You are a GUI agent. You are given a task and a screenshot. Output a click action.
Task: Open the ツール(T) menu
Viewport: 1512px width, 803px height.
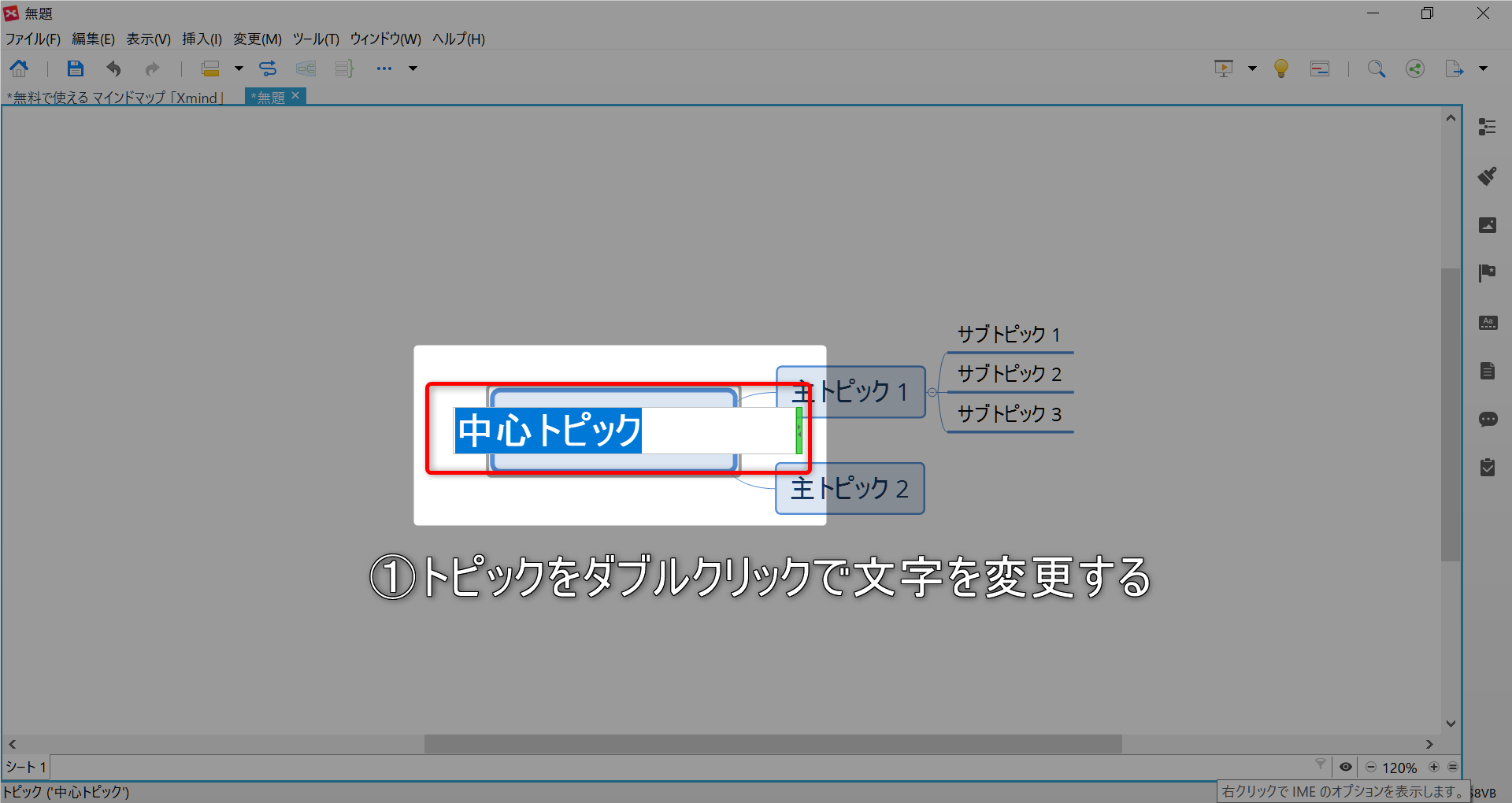316,39
